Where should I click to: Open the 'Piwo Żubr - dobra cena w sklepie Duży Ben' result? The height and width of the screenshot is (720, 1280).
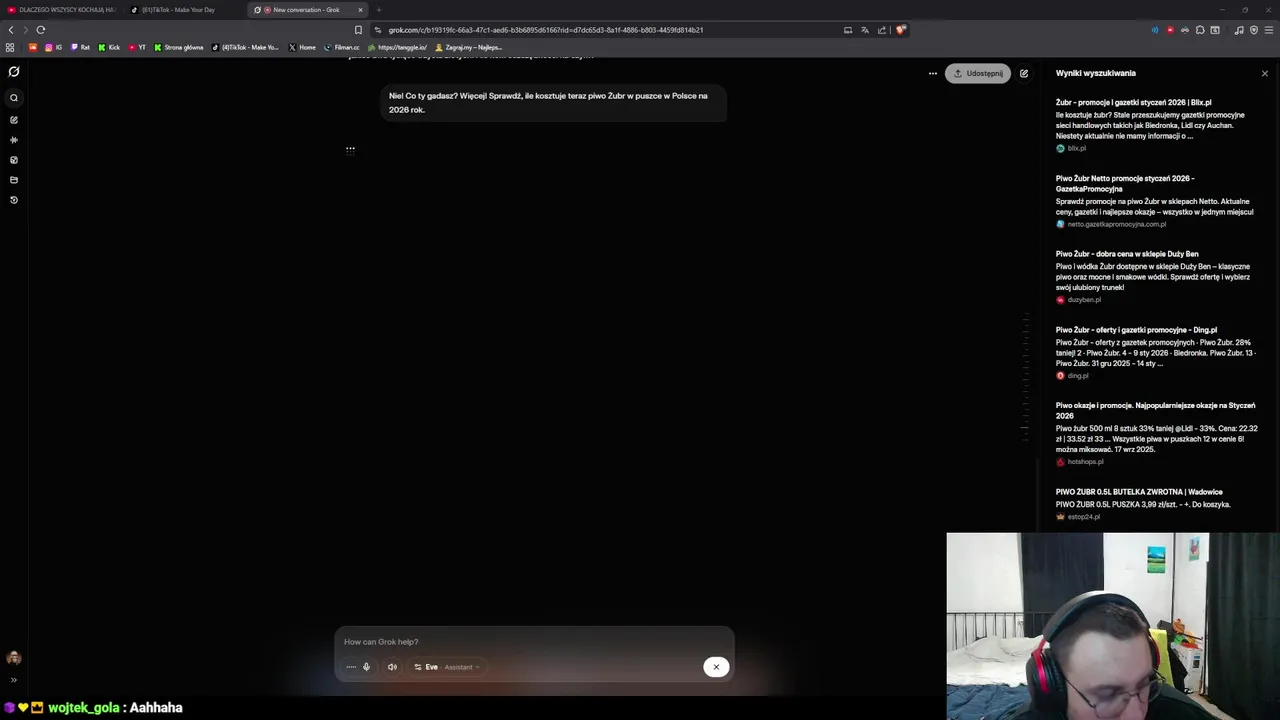(x=1127, y=254)
